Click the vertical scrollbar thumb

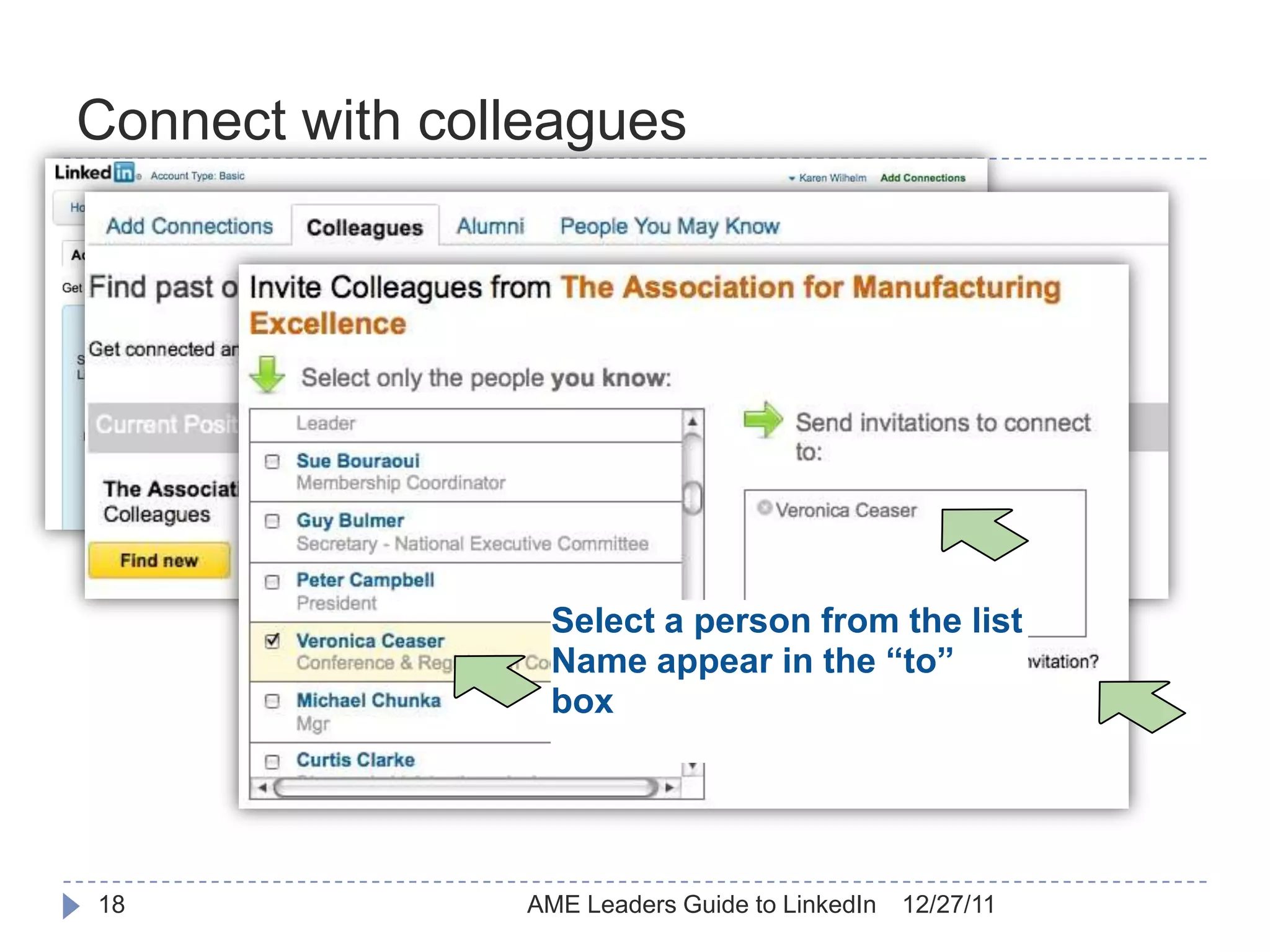tap(693, 498)
